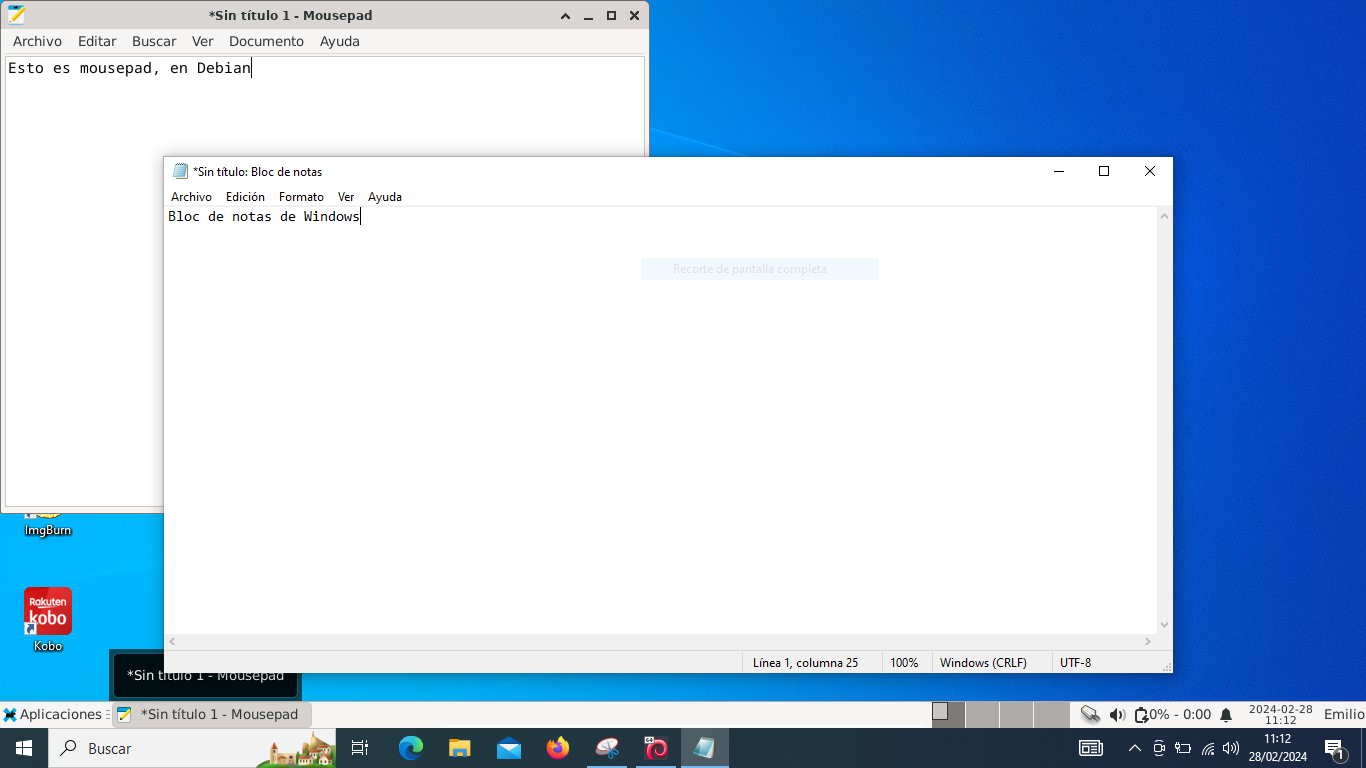Show hidden Windows tray icons

1134,748
